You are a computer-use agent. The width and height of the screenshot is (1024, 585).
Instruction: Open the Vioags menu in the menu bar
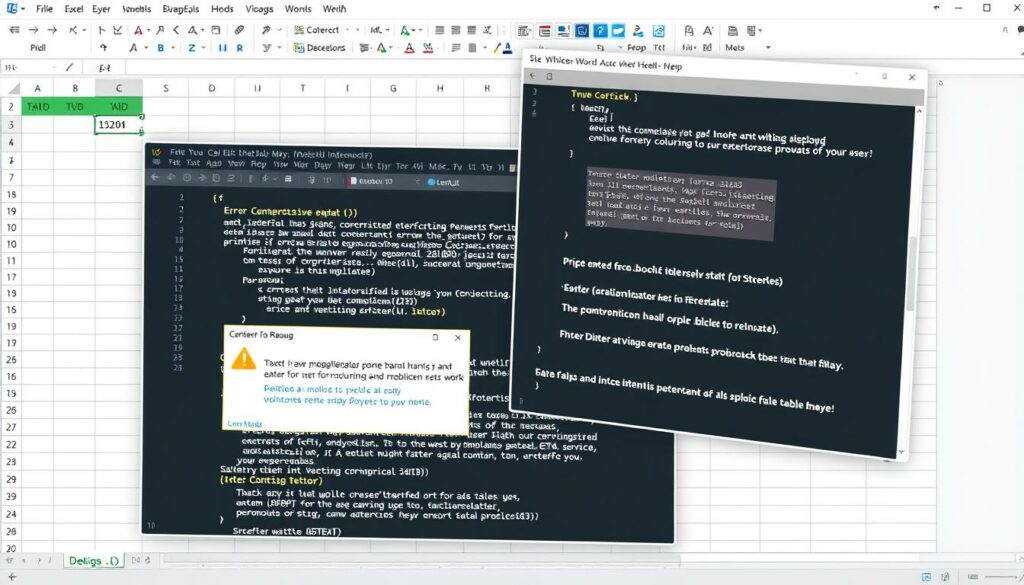259,9
